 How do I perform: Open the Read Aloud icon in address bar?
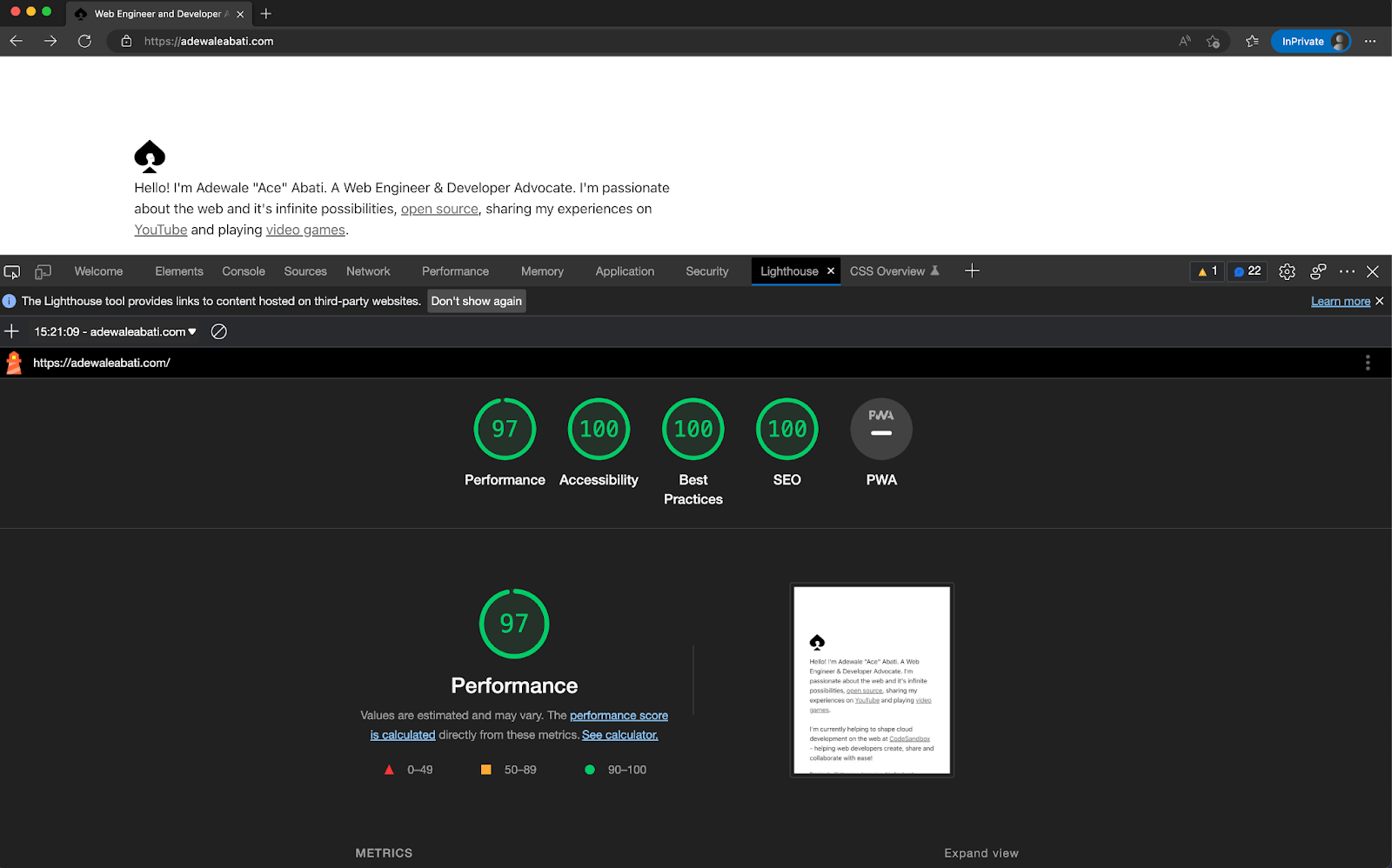point(1185,41)
